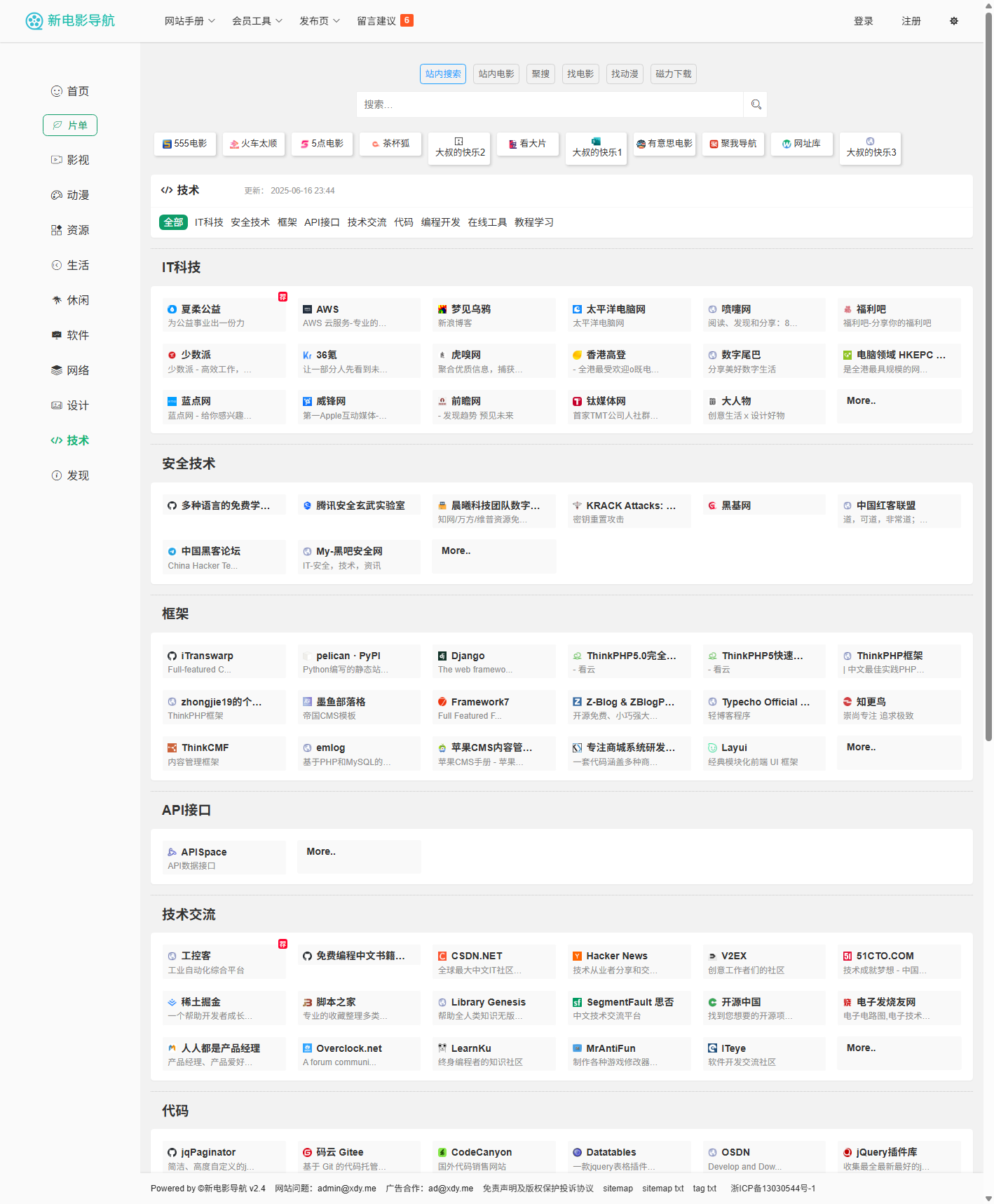Expand the 网站手册 dropdown menu
This screenshot has height=1204, width=994.
[189, 21]
